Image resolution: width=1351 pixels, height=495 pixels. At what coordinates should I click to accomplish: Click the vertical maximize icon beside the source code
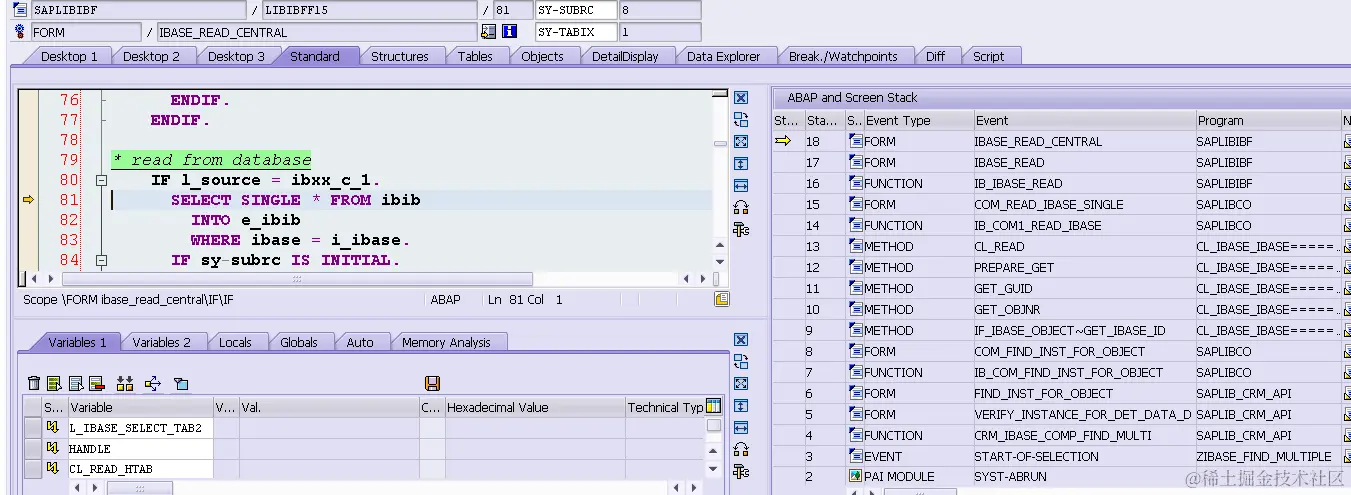pos(741,164)
